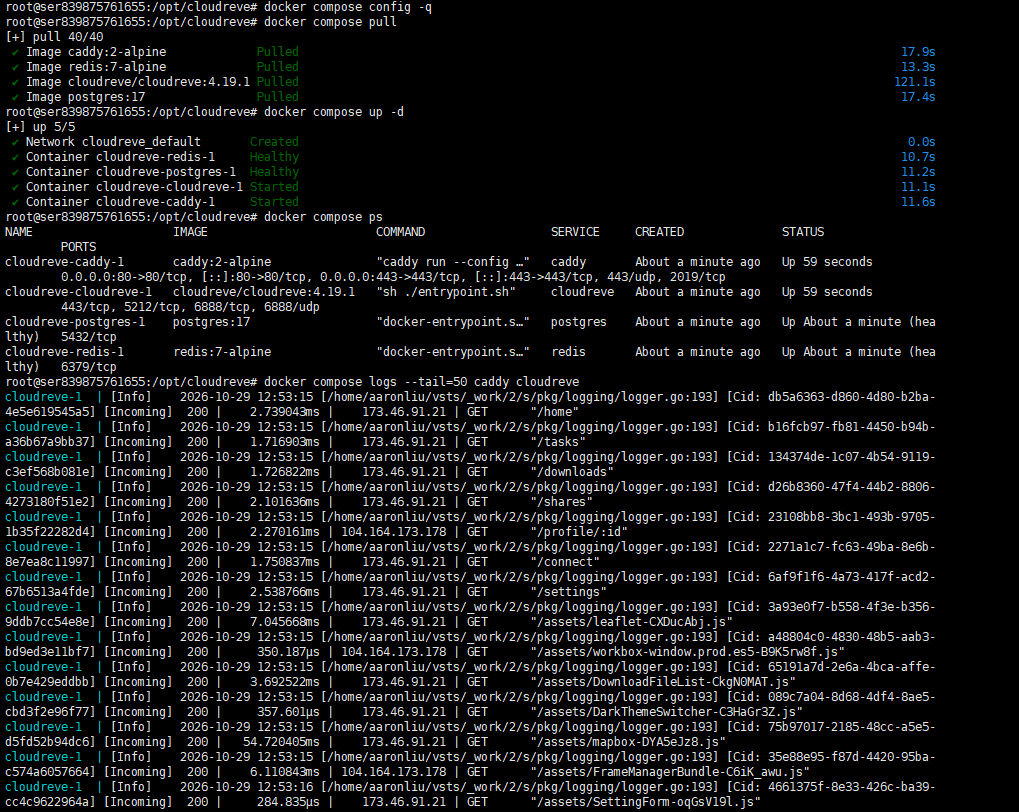
Task: Click the "/settings" request path
Action: pyautogui.click(x=569, y=592)
